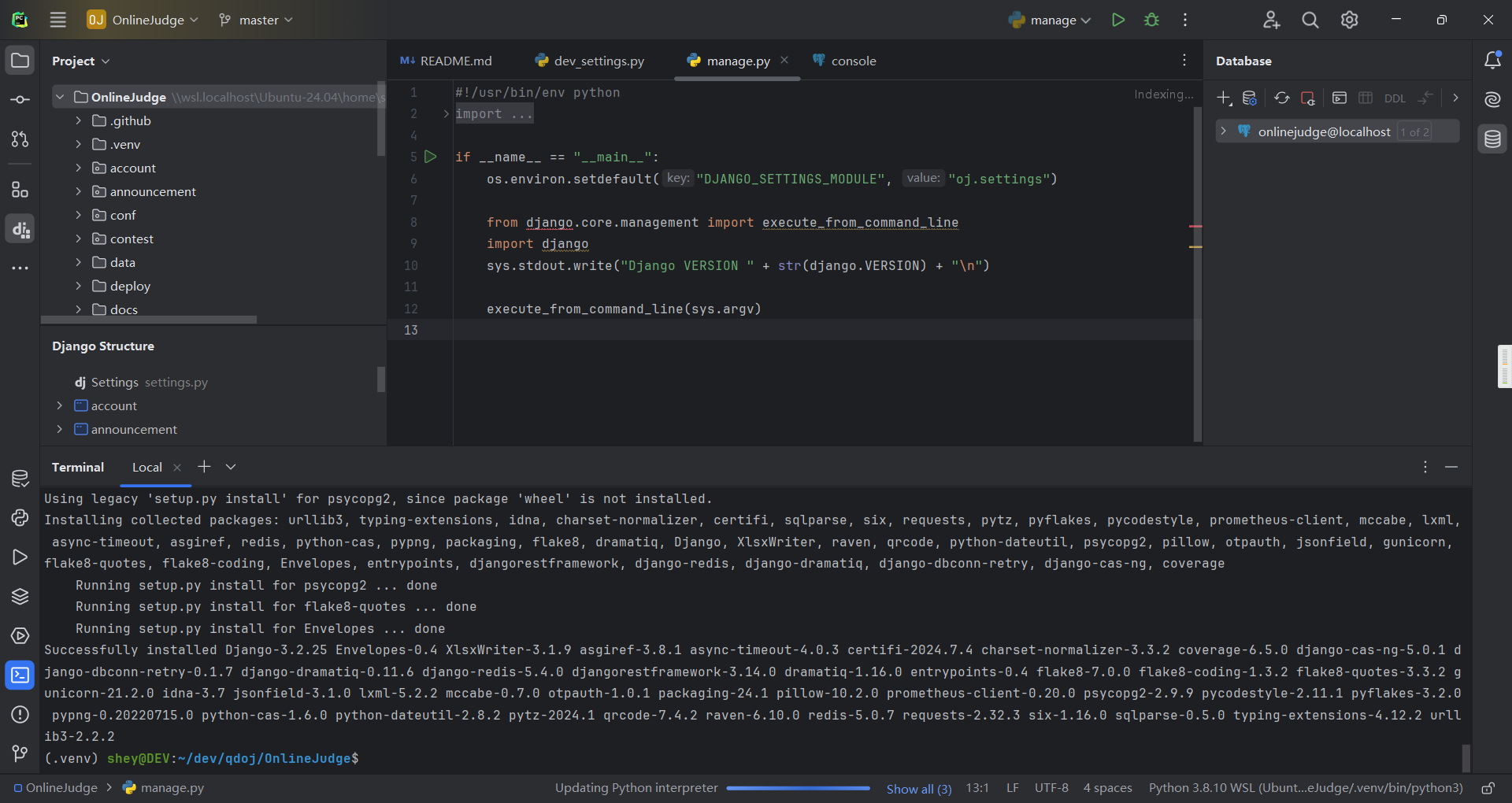Start debugging the manage configuration

(1151, 20)
